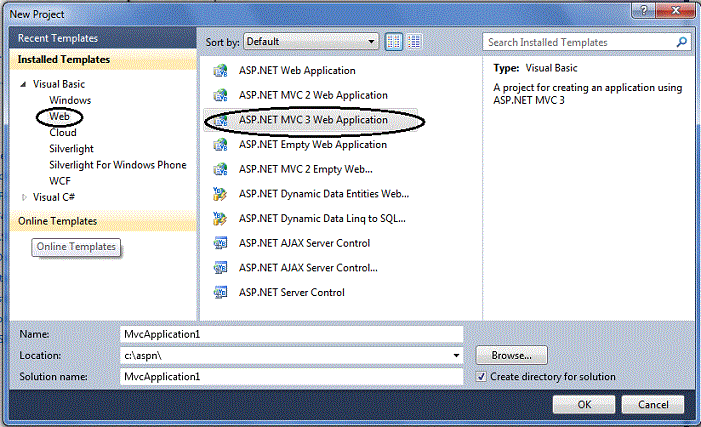Select the Cloud category

[x=63, y=132]
